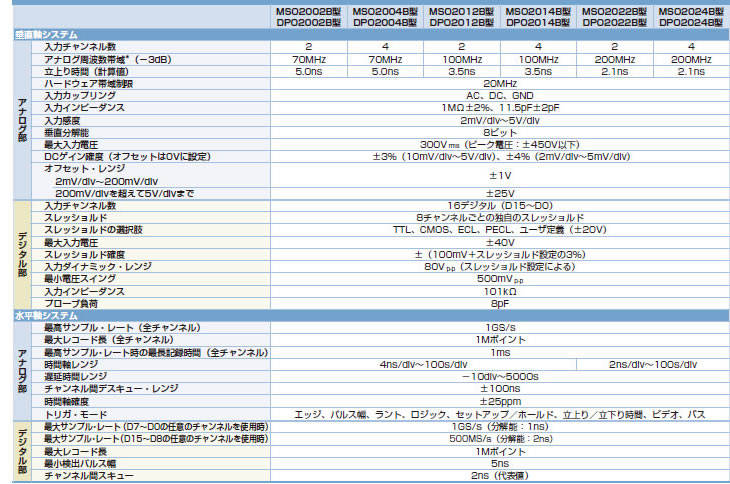Click the 20MHz bandwidth limit value
Screen dimensions: 730x484
point(500,84)
